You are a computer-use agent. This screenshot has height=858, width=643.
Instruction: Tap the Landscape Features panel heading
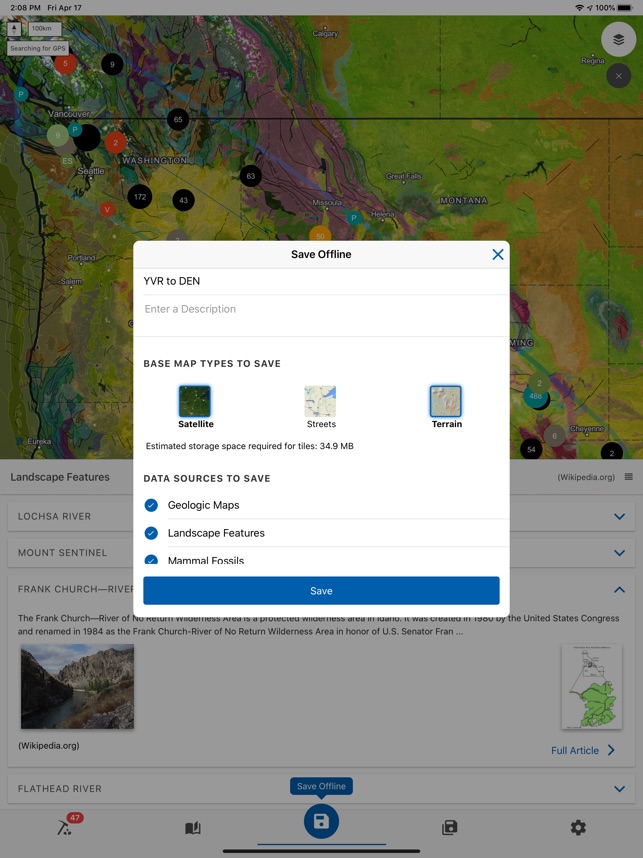(x=60, y=477)
